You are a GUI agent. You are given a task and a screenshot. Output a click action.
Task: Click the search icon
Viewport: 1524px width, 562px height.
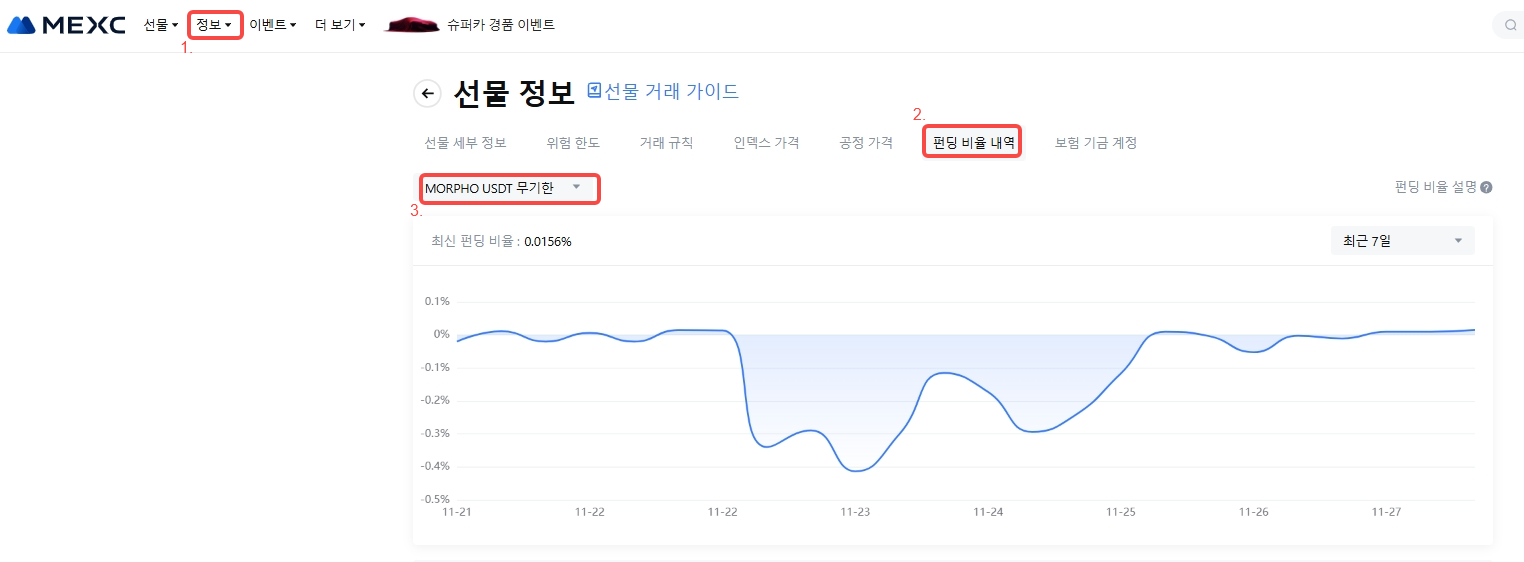1510,25
